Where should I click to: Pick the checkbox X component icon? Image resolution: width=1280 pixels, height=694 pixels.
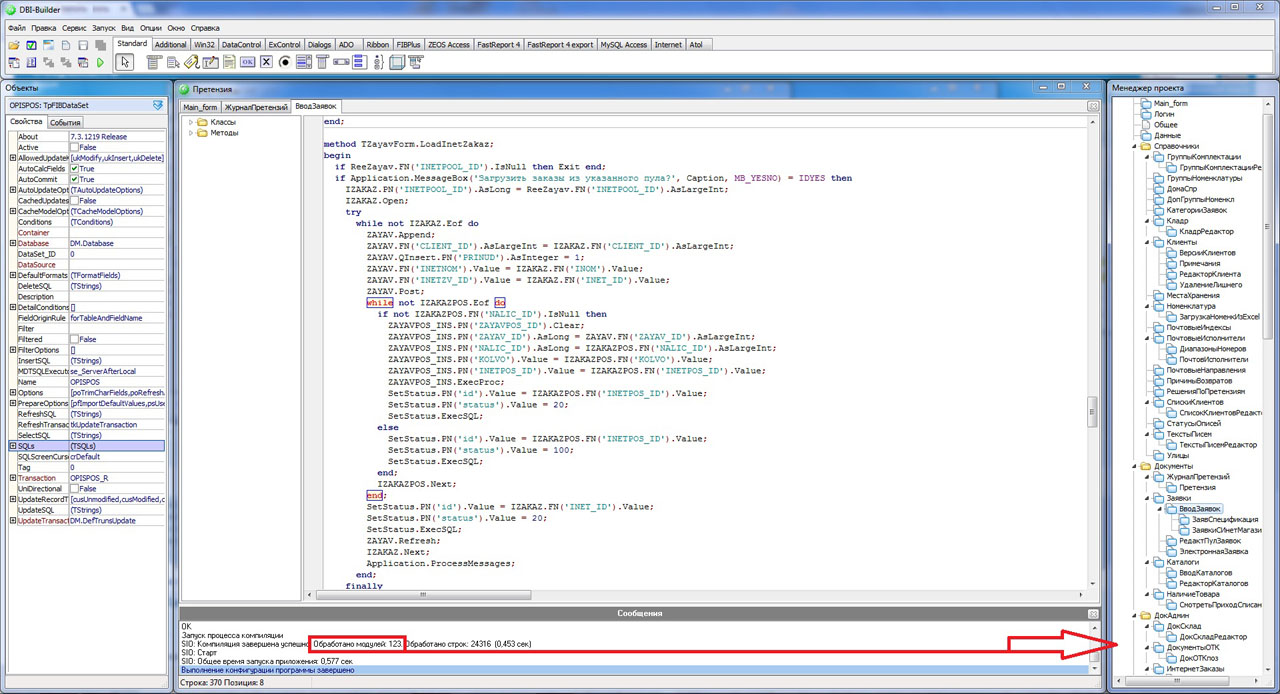click(x=266, y=62)
